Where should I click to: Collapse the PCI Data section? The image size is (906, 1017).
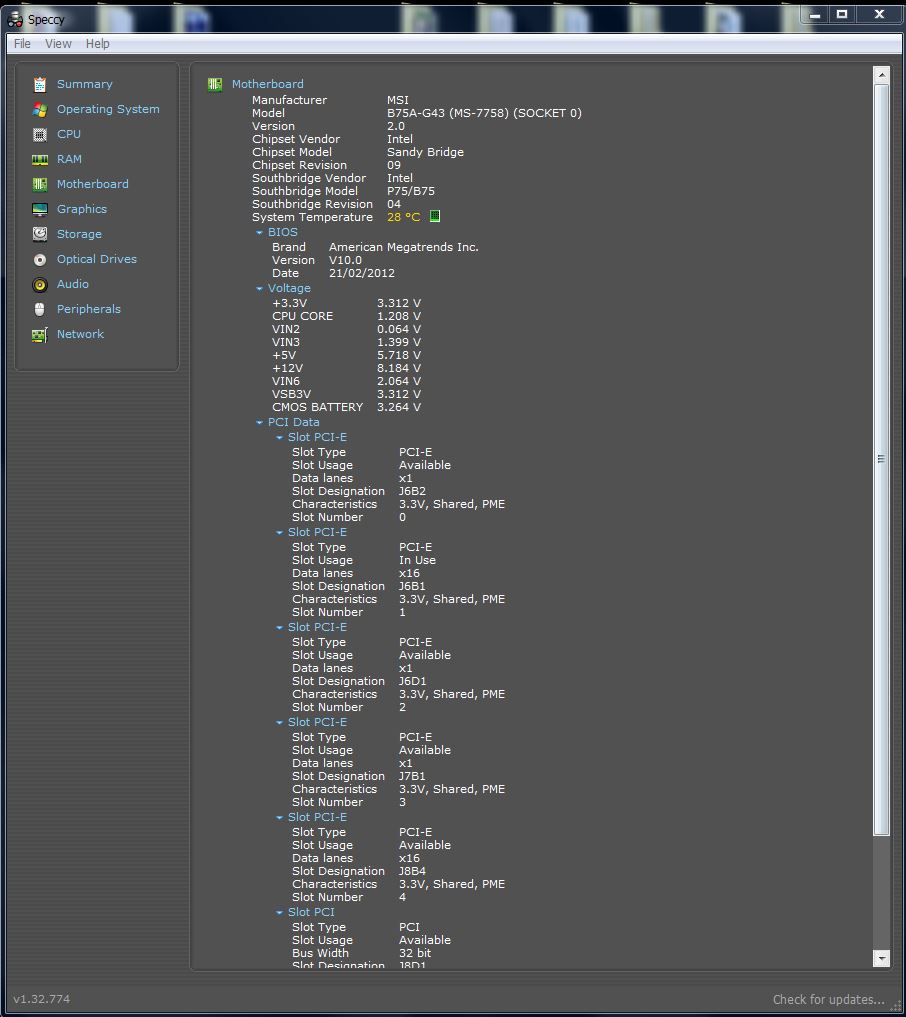[259, 422]
